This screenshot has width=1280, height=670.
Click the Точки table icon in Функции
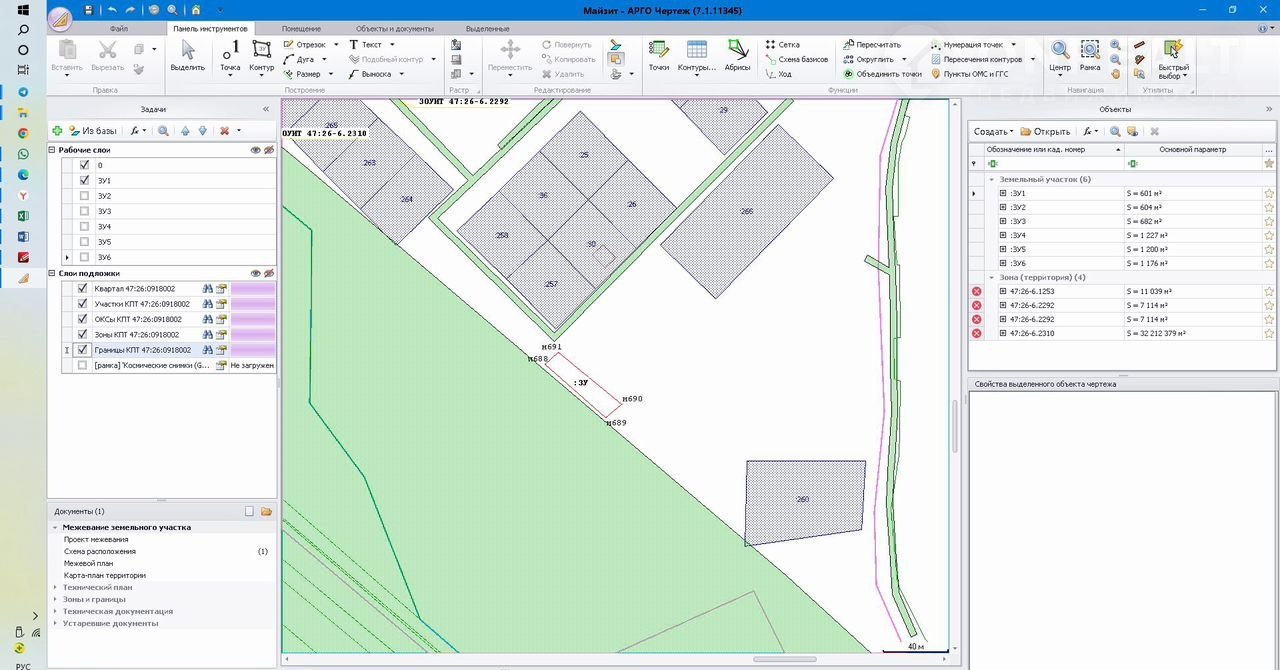658,54
